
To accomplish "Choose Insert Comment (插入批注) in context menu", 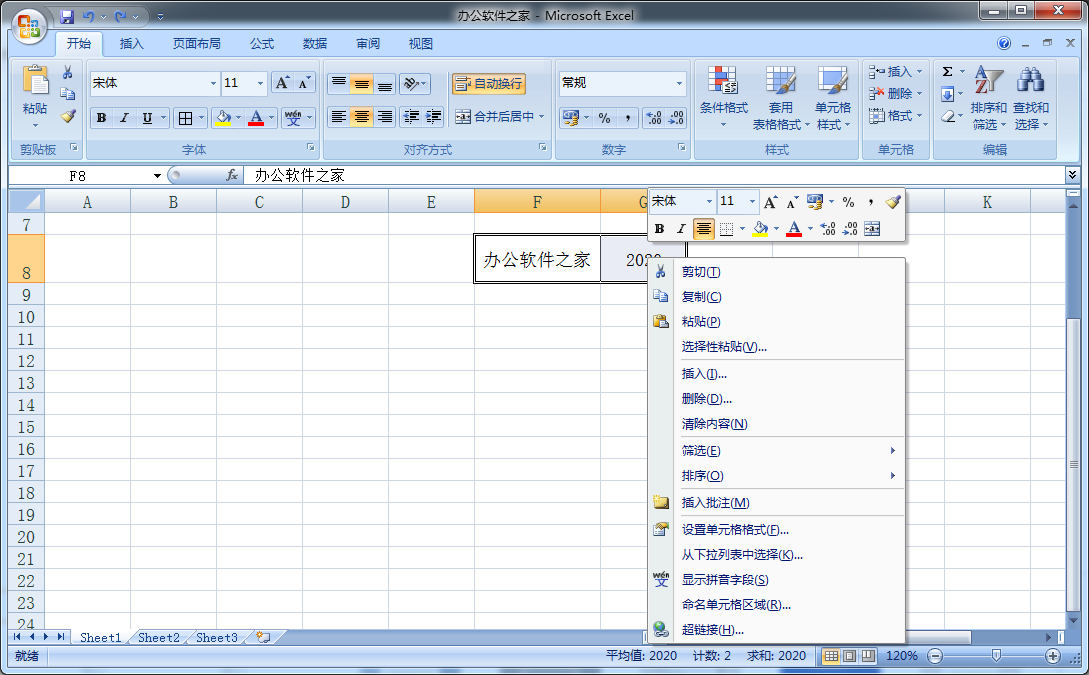I will click(x=777, y=503).
